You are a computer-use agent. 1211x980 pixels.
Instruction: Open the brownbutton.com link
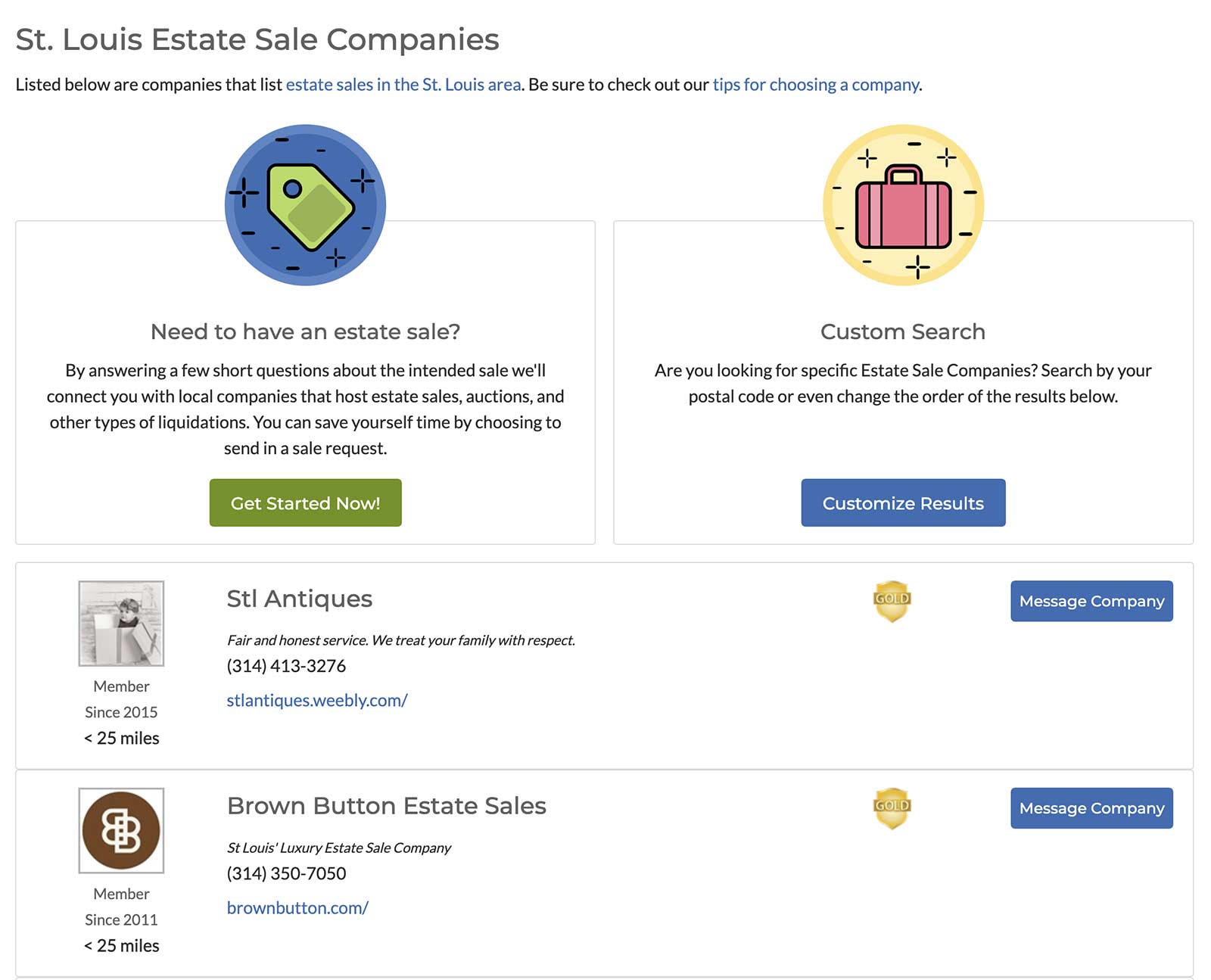pyautogui.click(x=297, y=907)
